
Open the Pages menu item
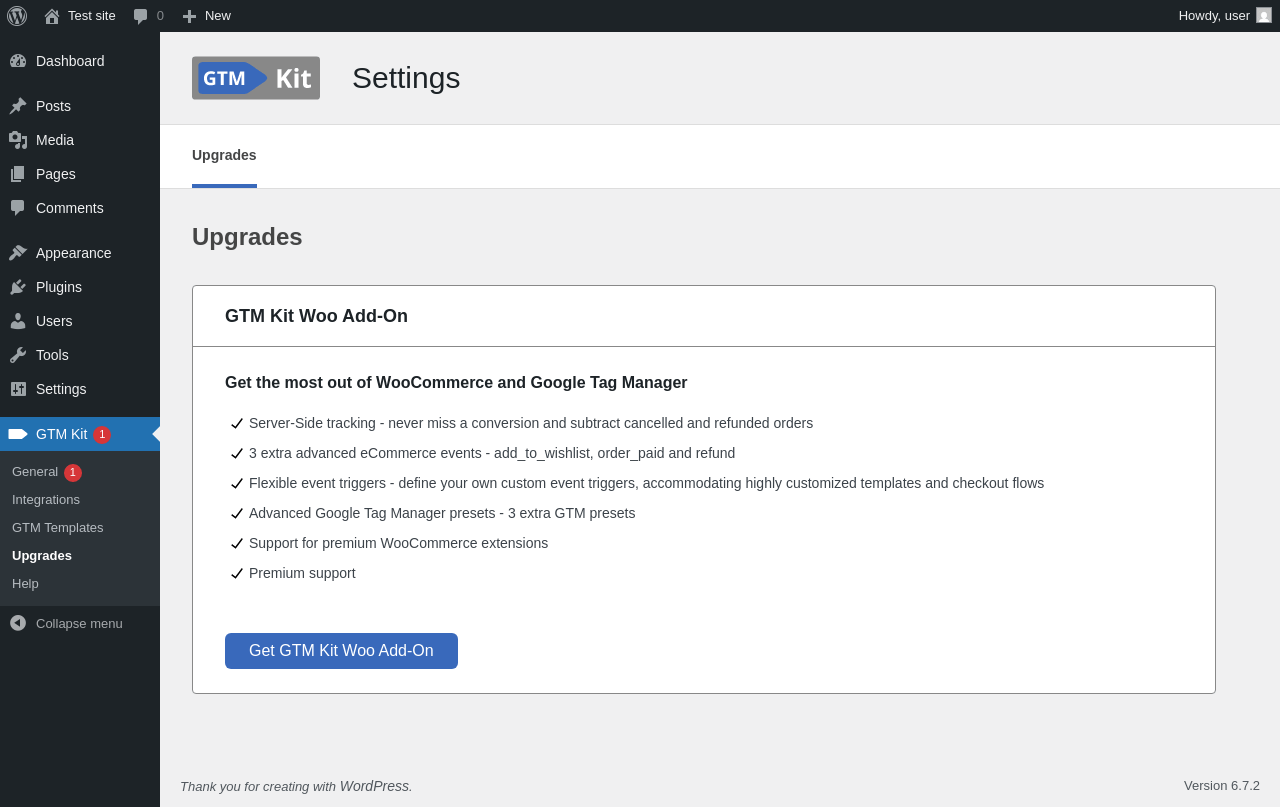coord(80,174)
